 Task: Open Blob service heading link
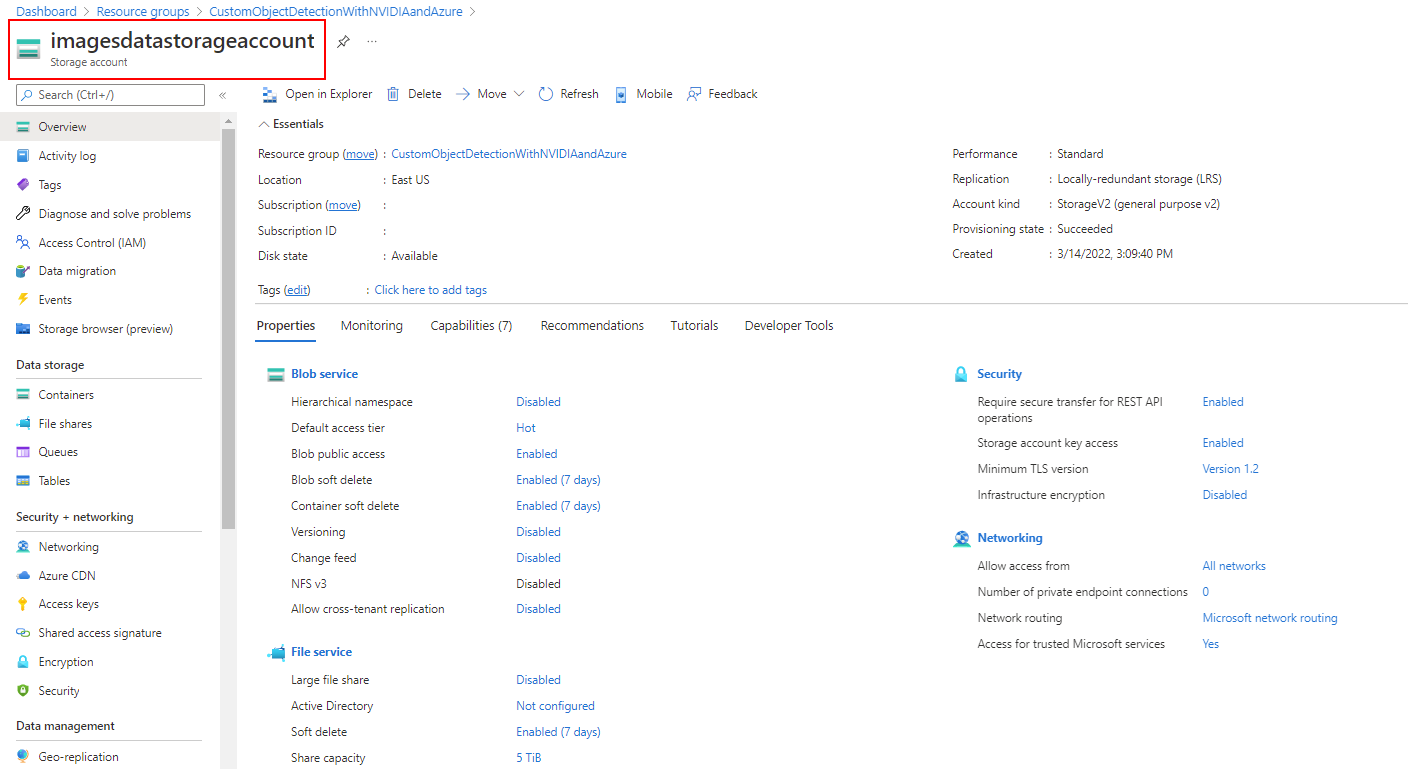[324, 374]
